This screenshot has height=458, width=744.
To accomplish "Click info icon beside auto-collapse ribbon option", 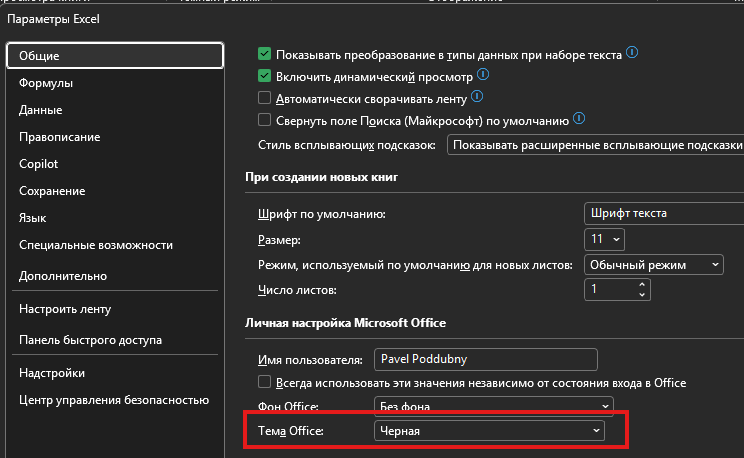I will (477, 96).
